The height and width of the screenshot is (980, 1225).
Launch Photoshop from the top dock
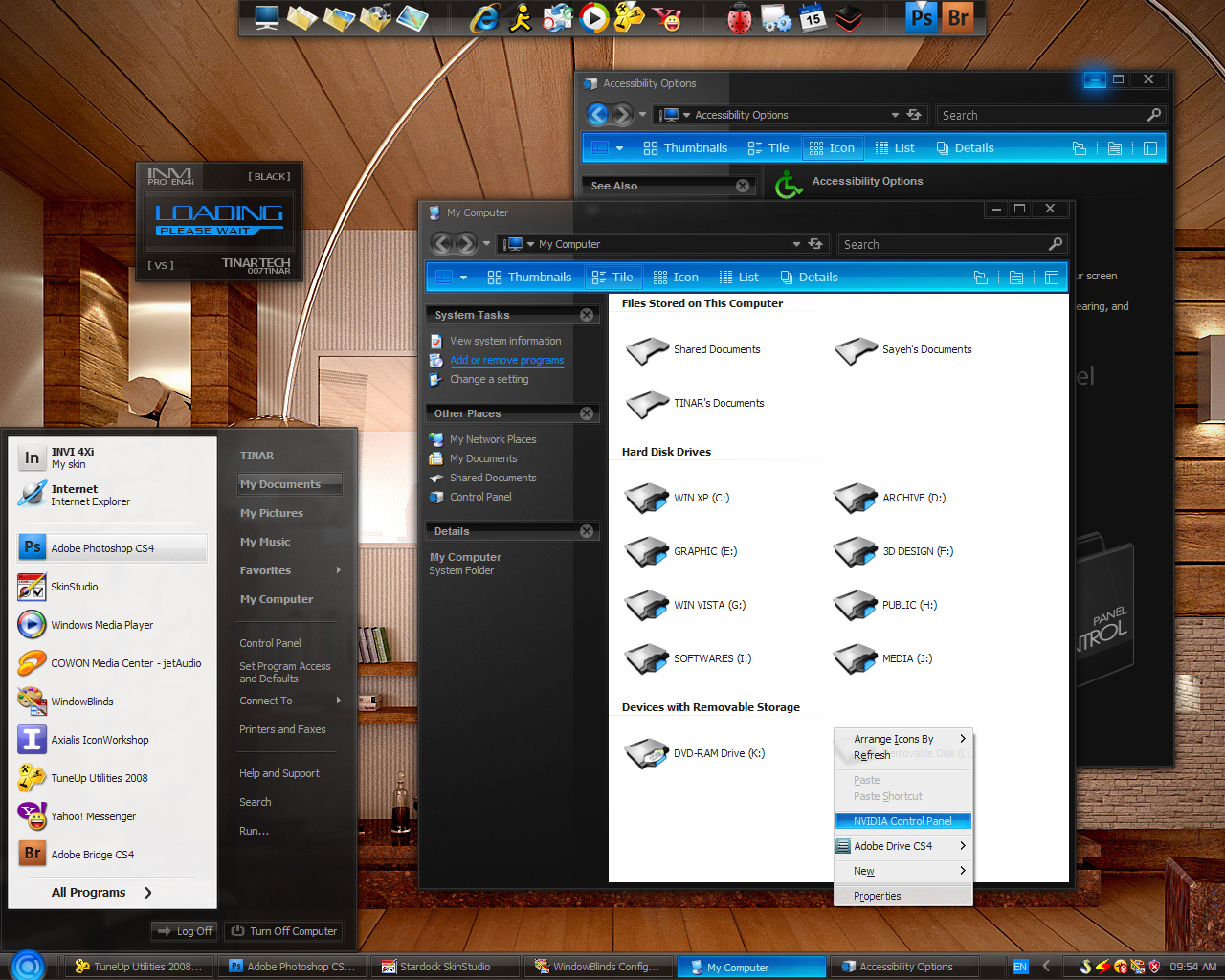(x=922, y=17)
